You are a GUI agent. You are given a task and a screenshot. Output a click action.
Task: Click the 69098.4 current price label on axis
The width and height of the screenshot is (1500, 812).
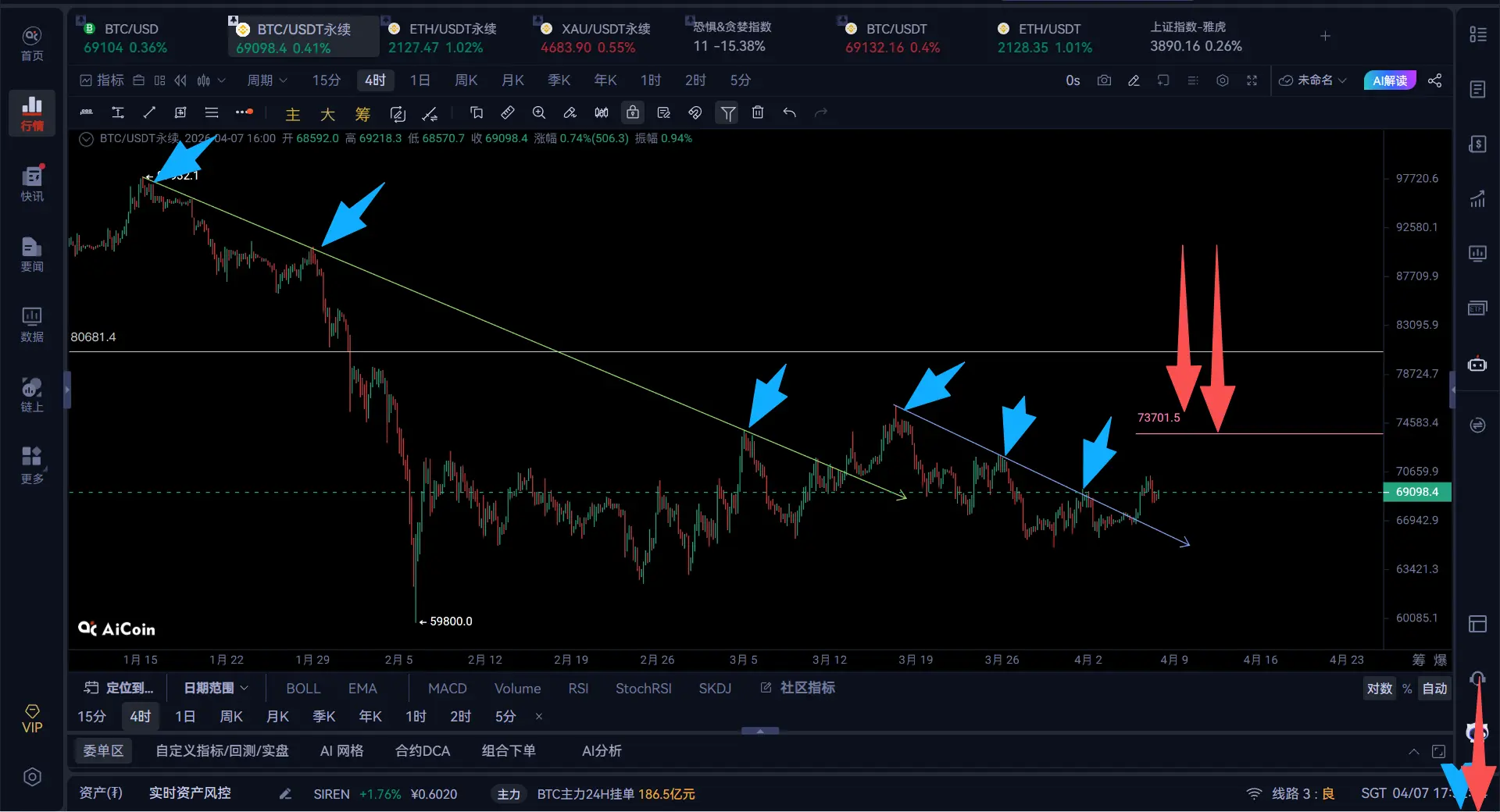1417,492
